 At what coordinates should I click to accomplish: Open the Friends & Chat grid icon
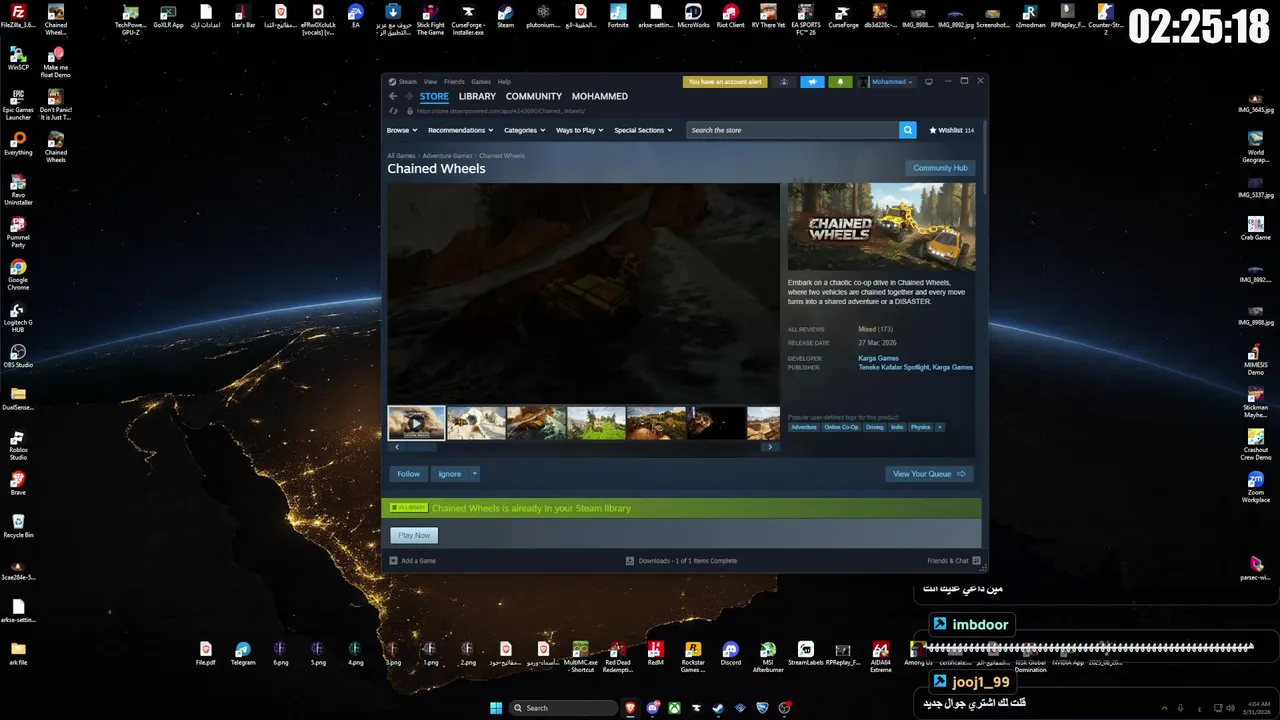tap(976, 561)
